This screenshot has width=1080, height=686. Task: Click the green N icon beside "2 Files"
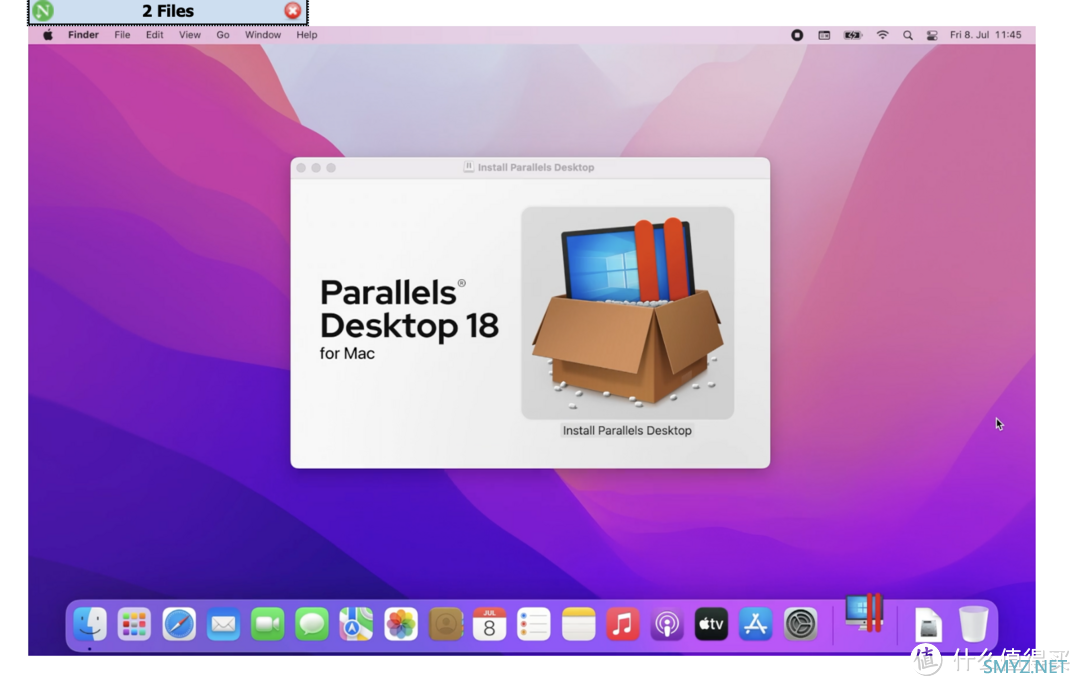coord(43,11)
